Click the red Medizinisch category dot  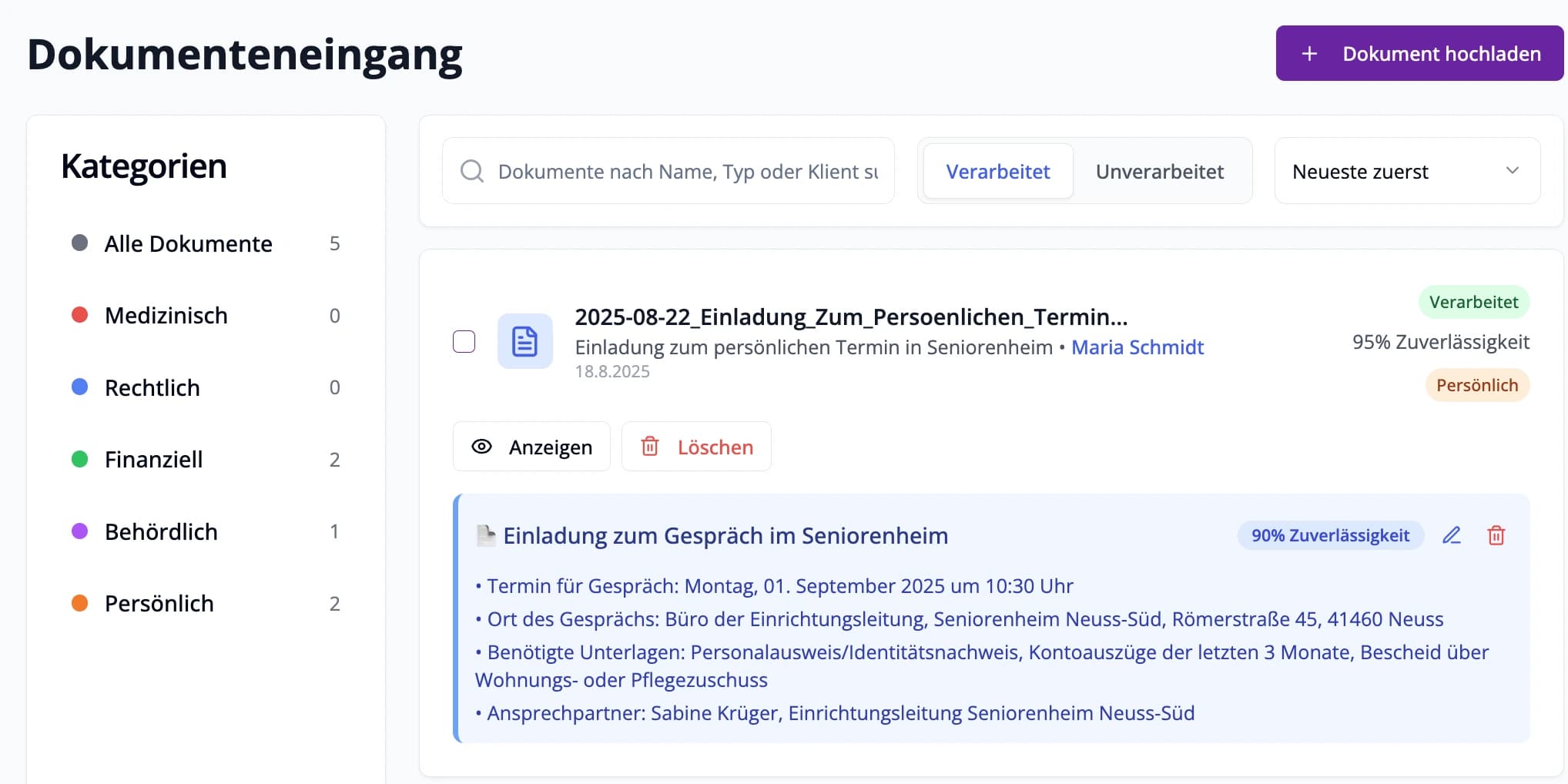(79, 315)
